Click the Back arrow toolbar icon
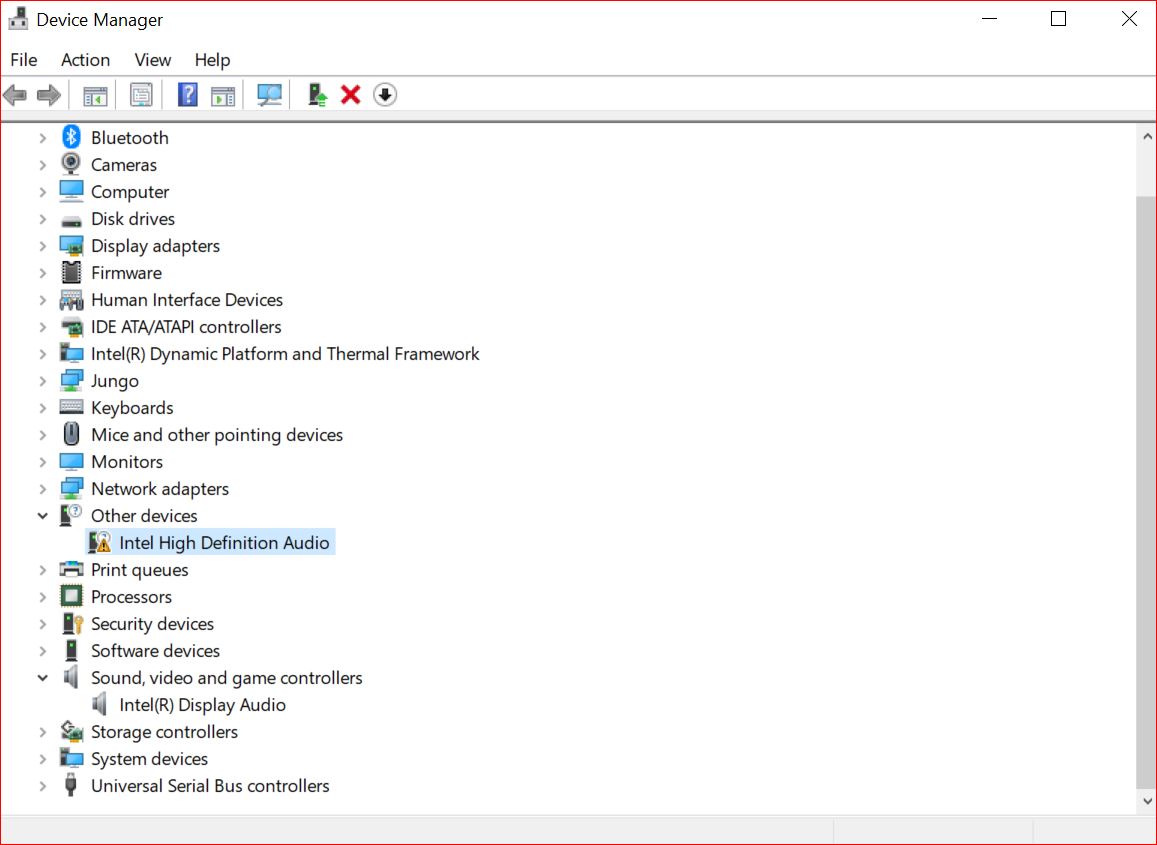 pyautogui.click(x=15, y=94)
